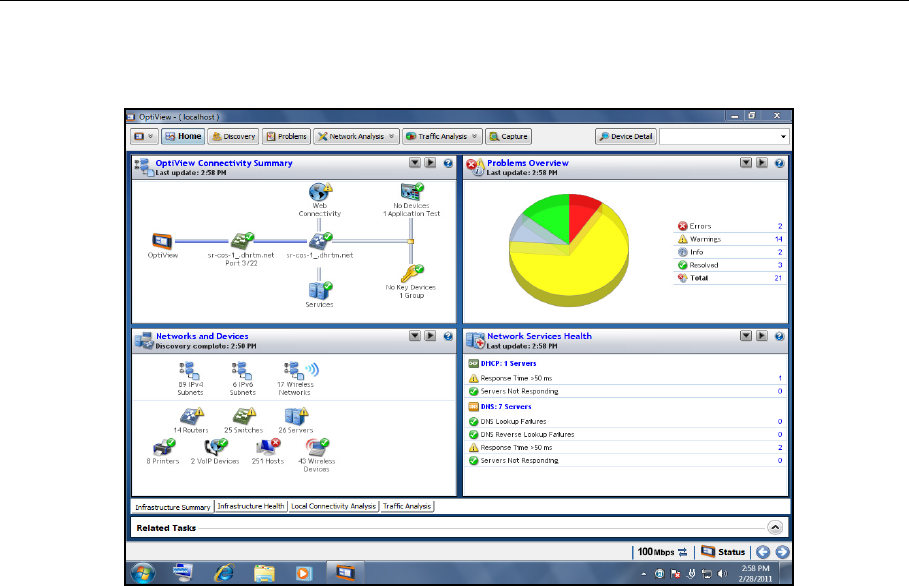This screenshot has width=909, height=586.
Task: Click the play arrow on Connectivity Summary panel
Action: click(x=430, y=163)
